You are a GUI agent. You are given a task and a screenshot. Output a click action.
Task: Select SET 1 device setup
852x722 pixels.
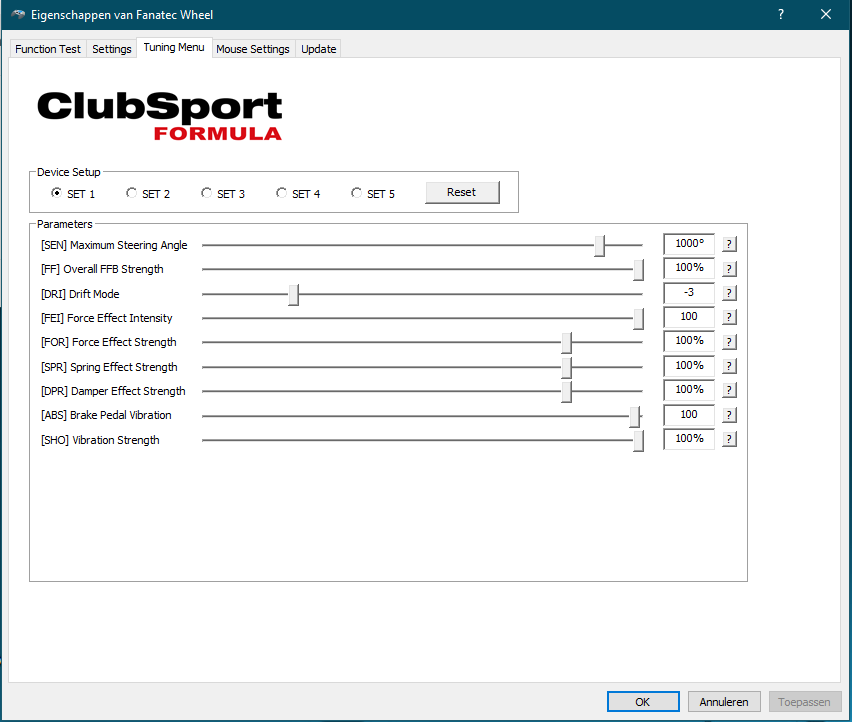click(73, 193)
